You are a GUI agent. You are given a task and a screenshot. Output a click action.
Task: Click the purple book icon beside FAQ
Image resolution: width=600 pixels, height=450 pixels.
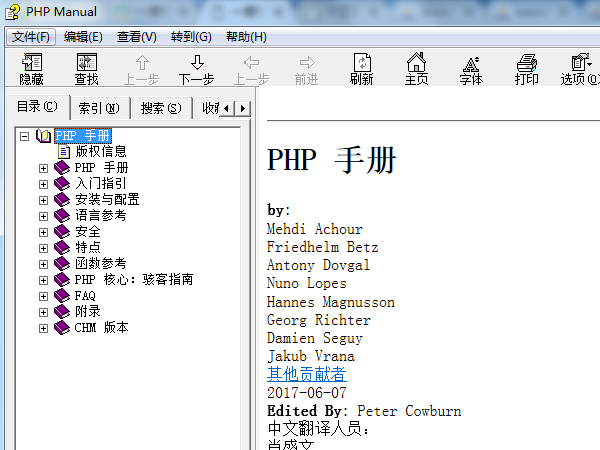(62, 296)
